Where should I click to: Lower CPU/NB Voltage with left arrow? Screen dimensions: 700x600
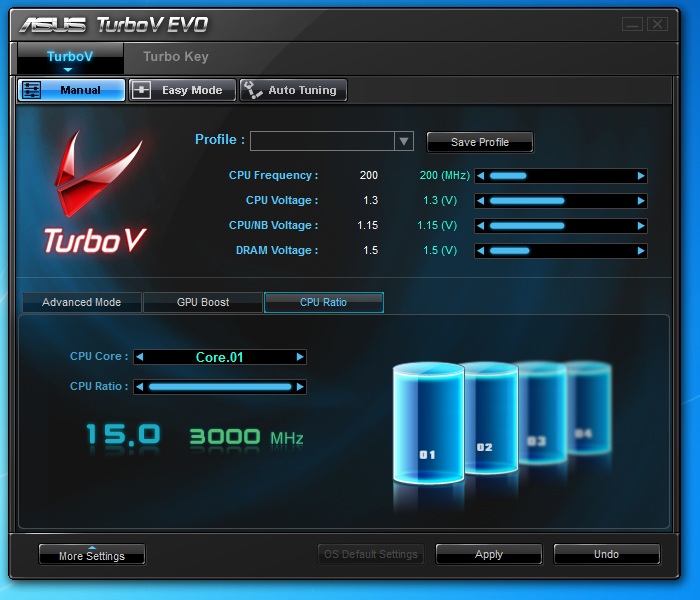481,226
